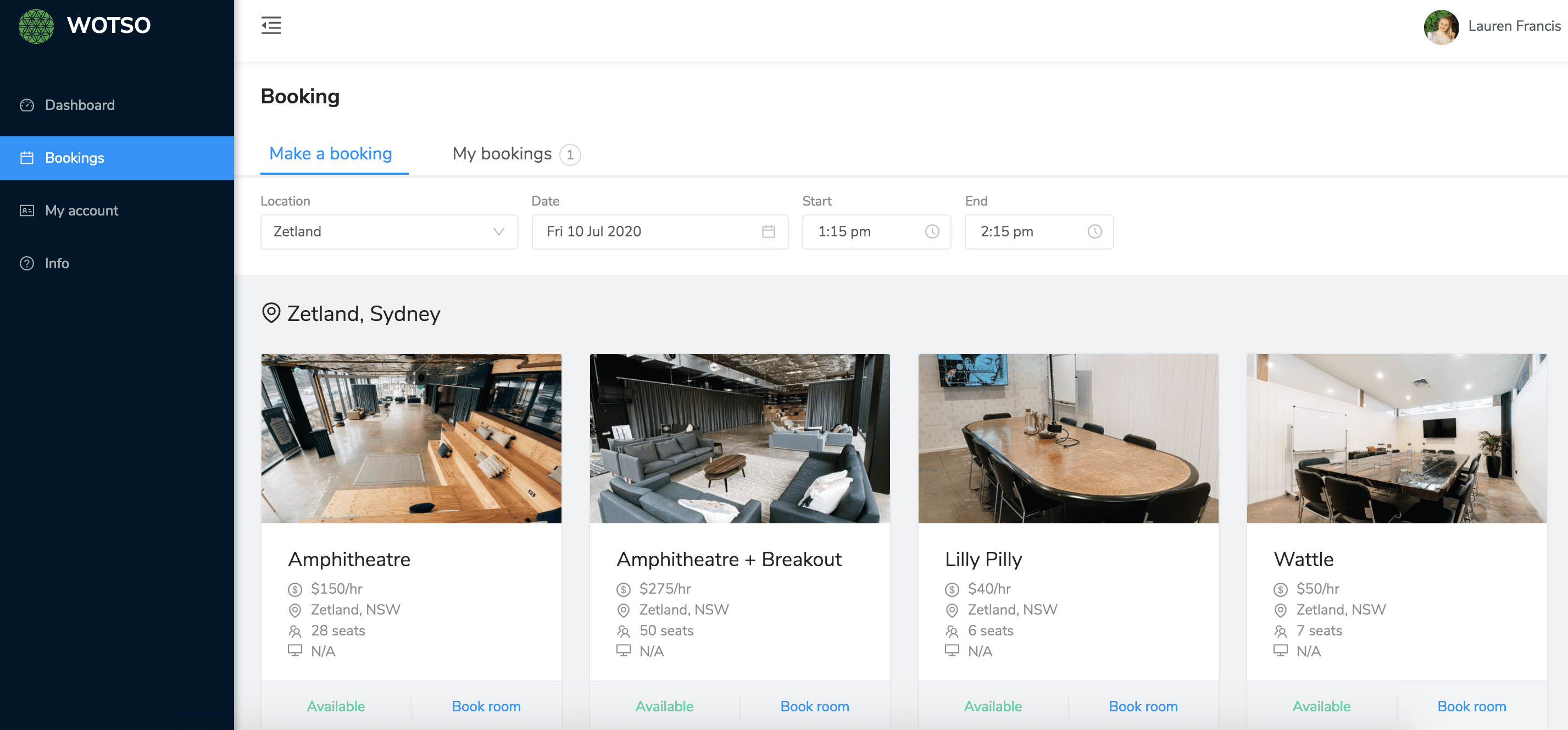Collapse the sidebar with the menu fold icon
This screenshot has width=1568, height=730.
[x=271, y=26]
